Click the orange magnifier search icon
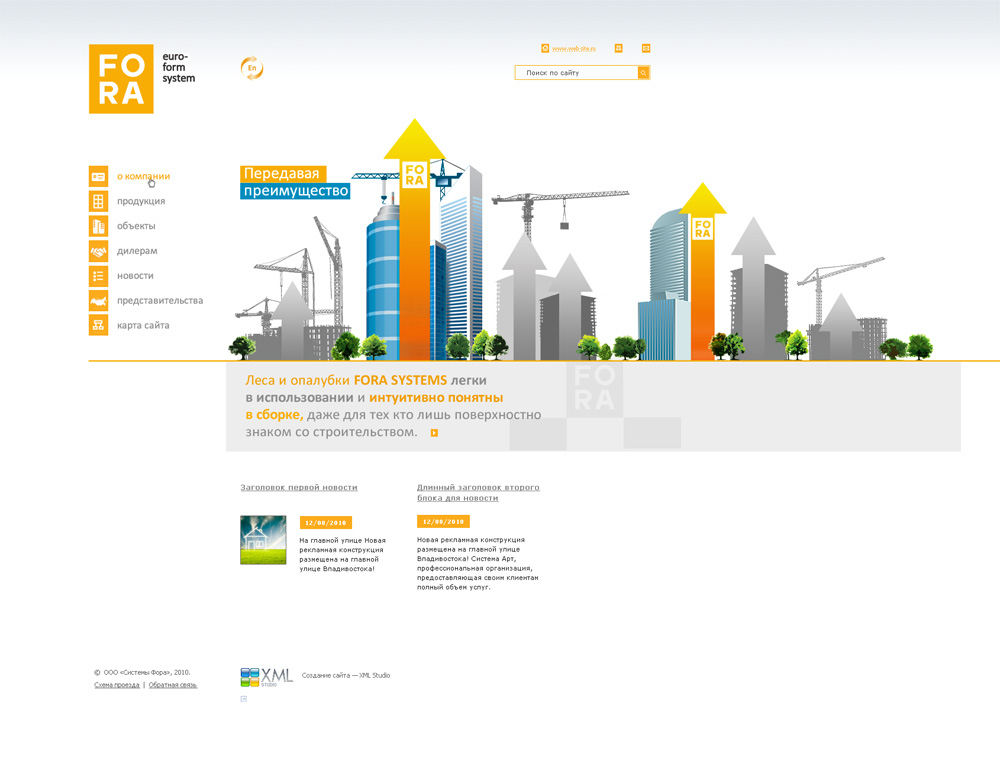 (x=643, y=72)
